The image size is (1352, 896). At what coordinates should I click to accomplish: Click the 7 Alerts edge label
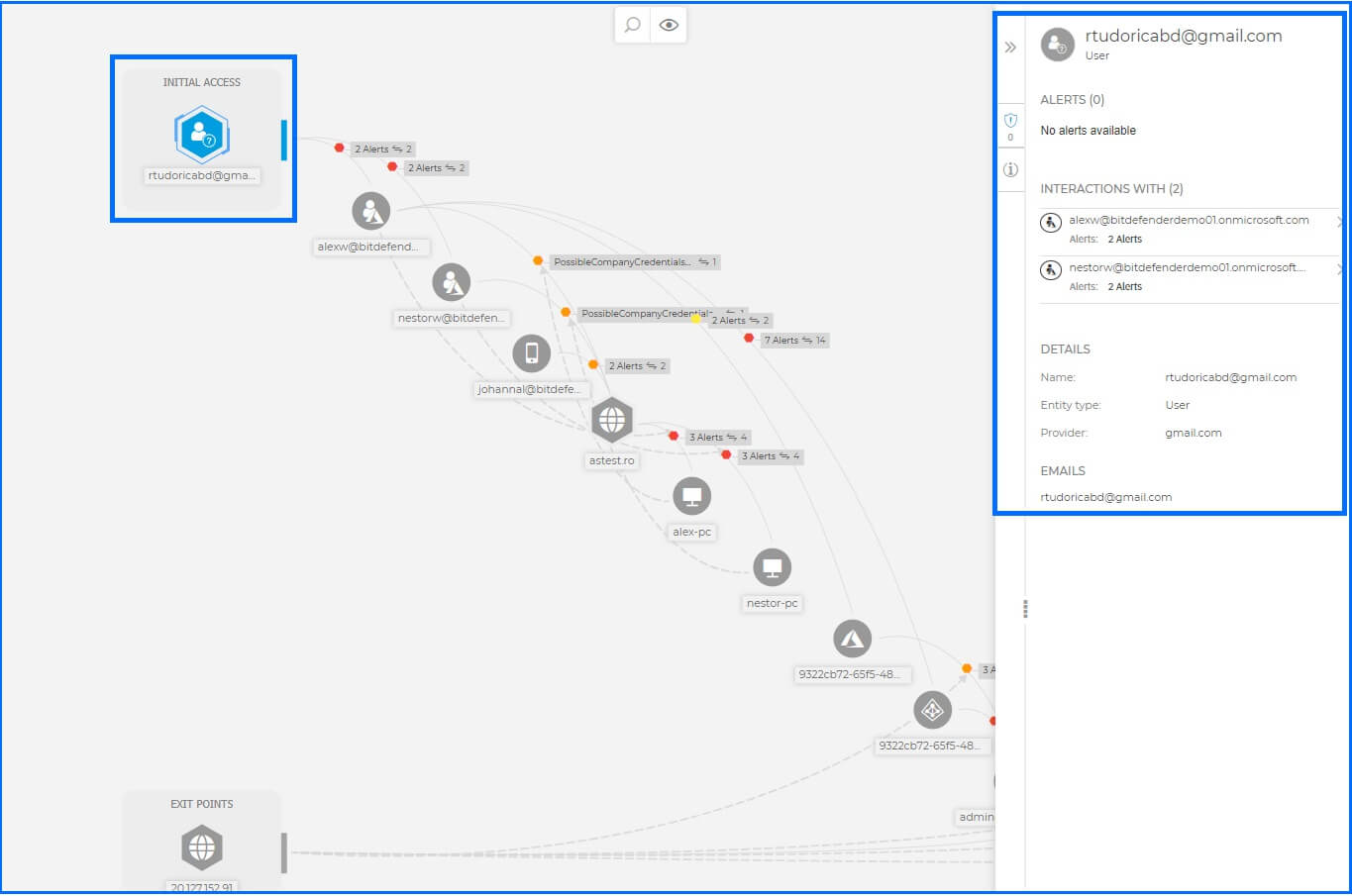795,341
